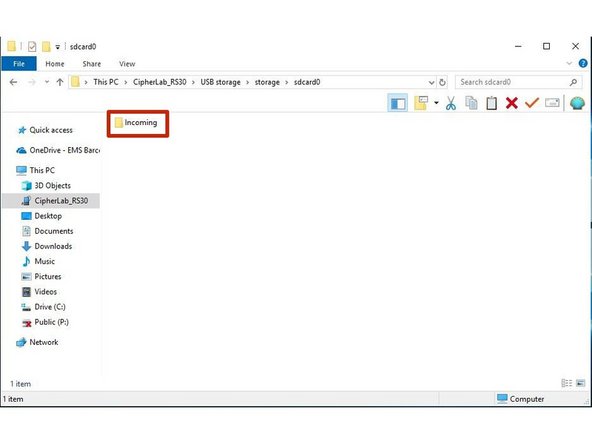Open Videos in navigation pane
This screenshot has width=592, height=444.
tap(39, 291)
